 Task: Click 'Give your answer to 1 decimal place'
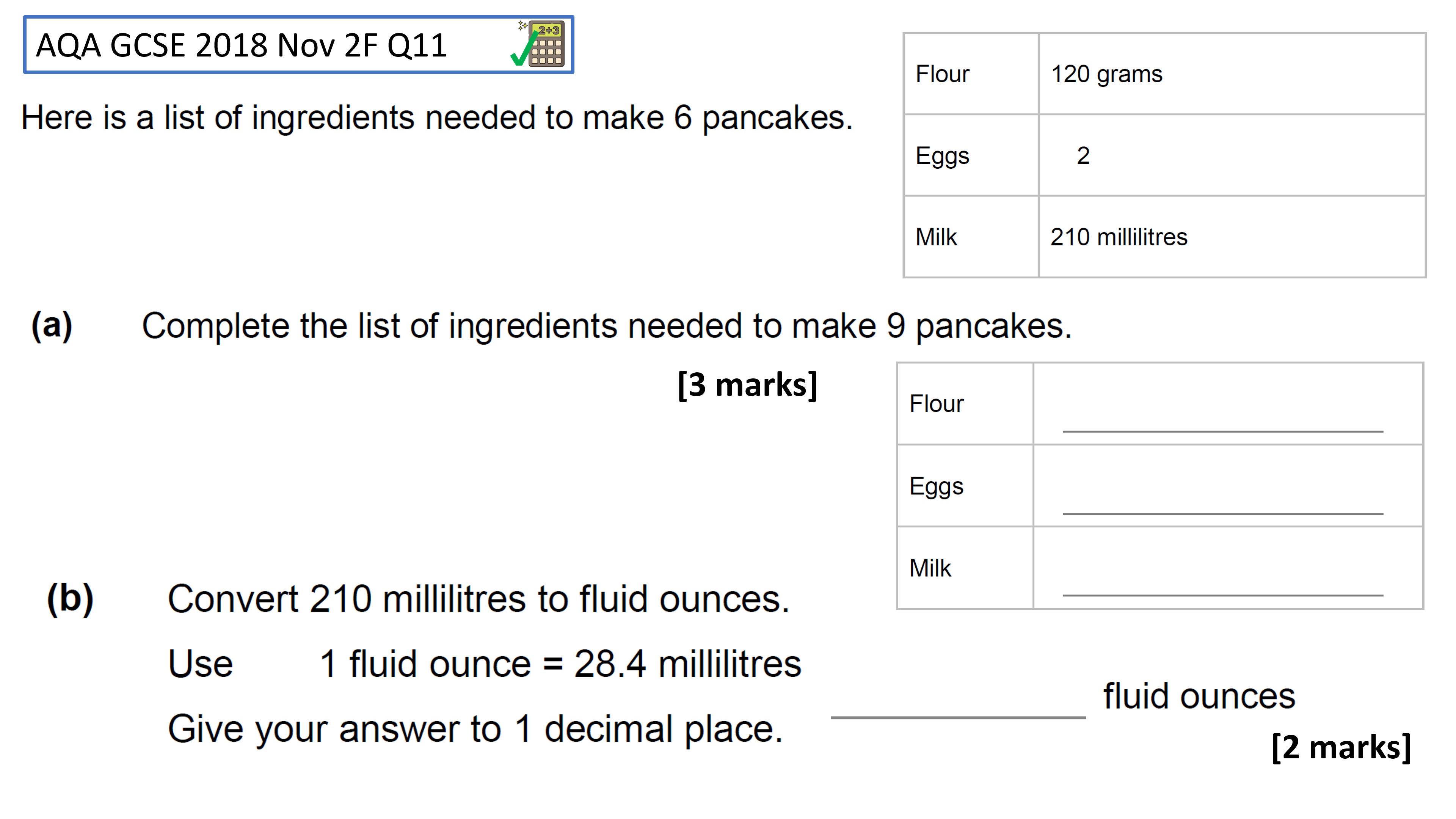[x=475, y=730]
